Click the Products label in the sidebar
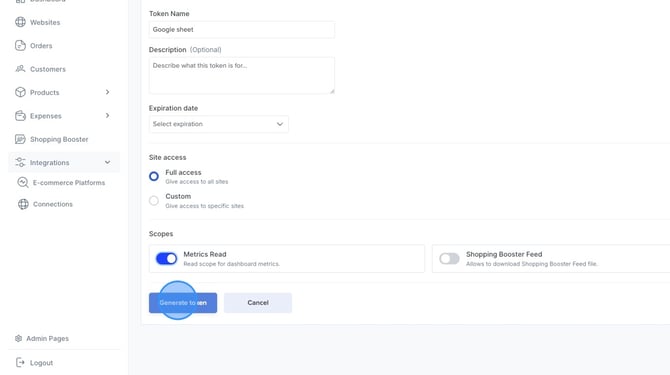 tap(44, 93)
